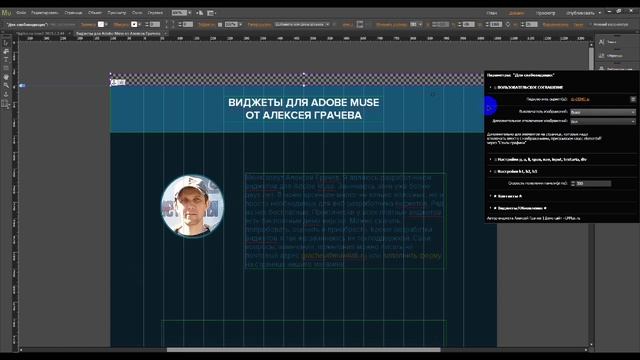Open the Объект menu
Viewport: 640px width, 360px height.
95,13
